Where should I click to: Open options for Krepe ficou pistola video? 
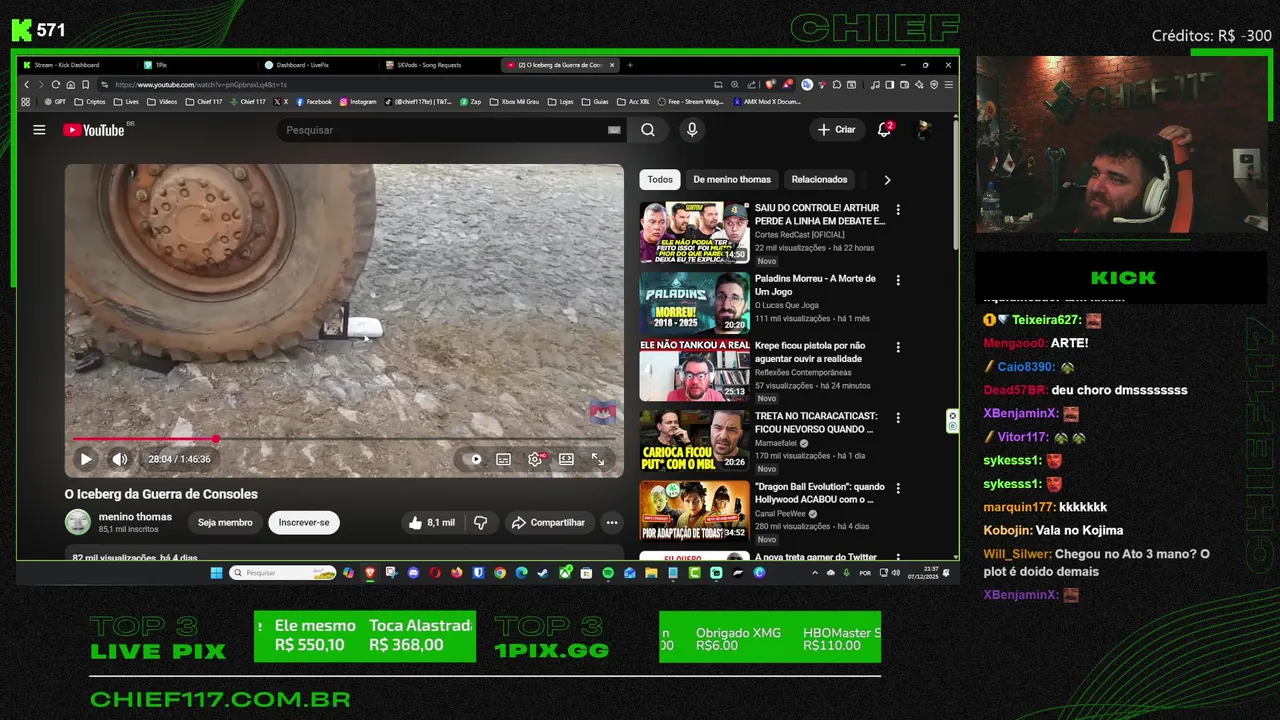pyautogui.click(x=898, y=347)
